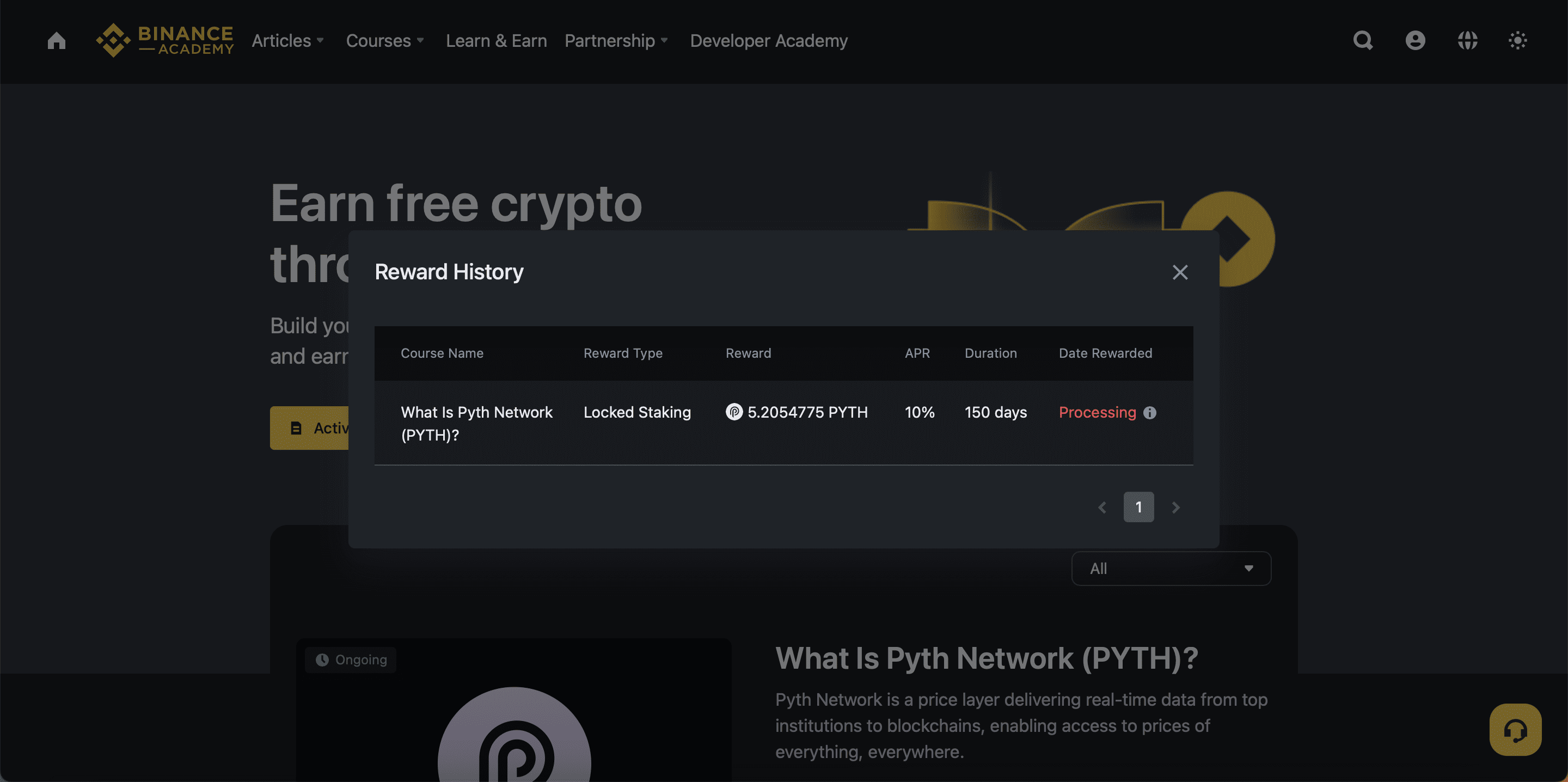Expand the Courses dropdown menu
Image resolution: width=1568 pixels, height=782 pixels.
[385, 41]
